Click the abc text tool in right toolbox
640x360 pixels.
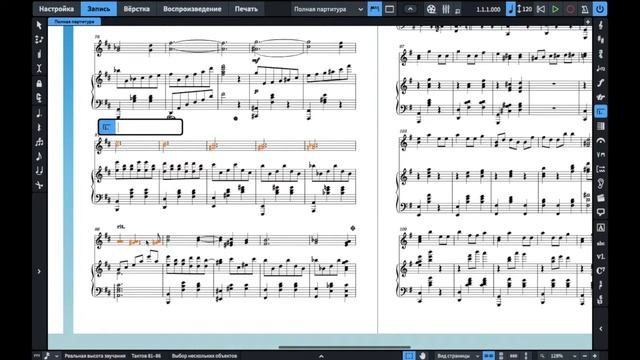600,243
